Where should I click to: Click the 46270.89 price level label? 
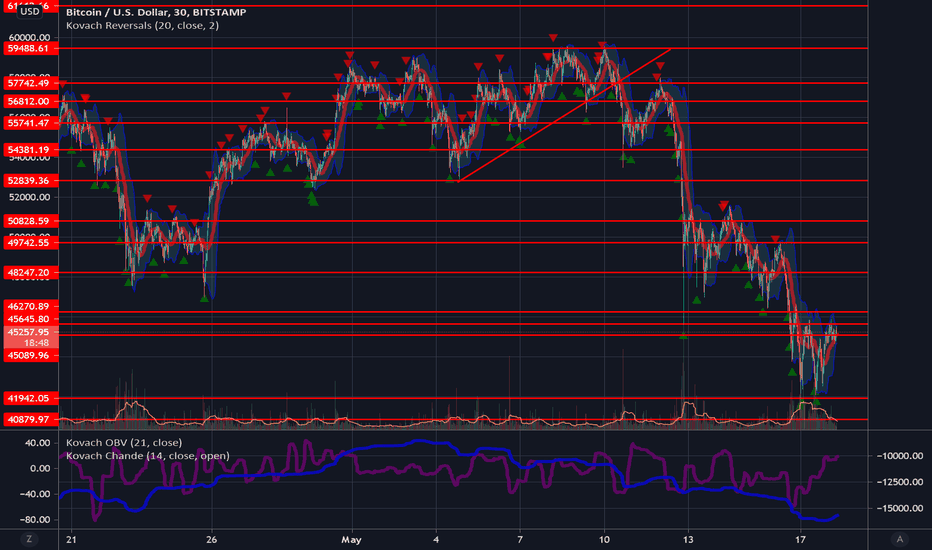click(31, 306)
